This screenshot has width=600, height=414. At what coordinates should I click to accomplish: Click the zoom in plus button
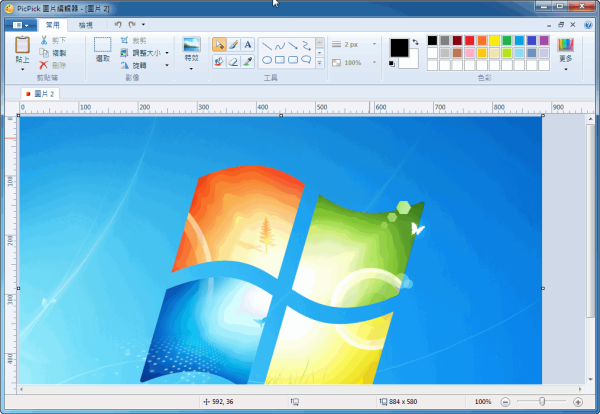coord(578,402)
